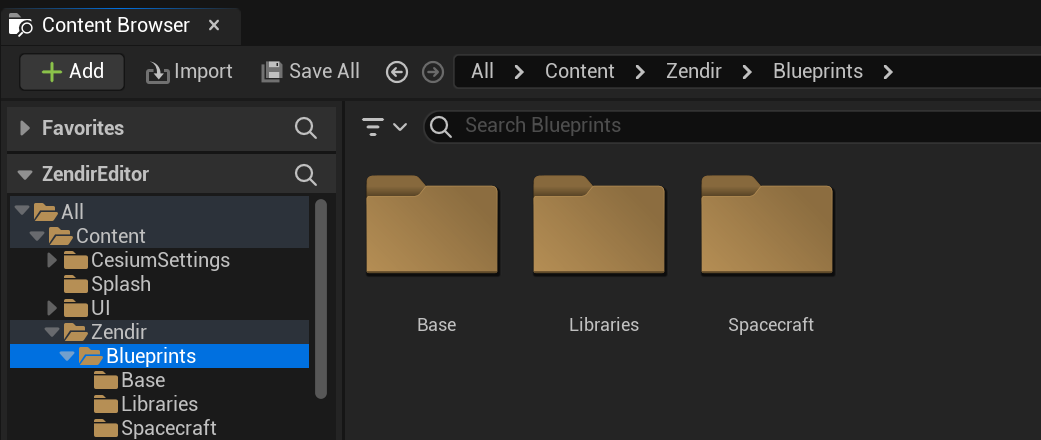
Task: Open the Libraries folder icon
Action: click(599, 226)
